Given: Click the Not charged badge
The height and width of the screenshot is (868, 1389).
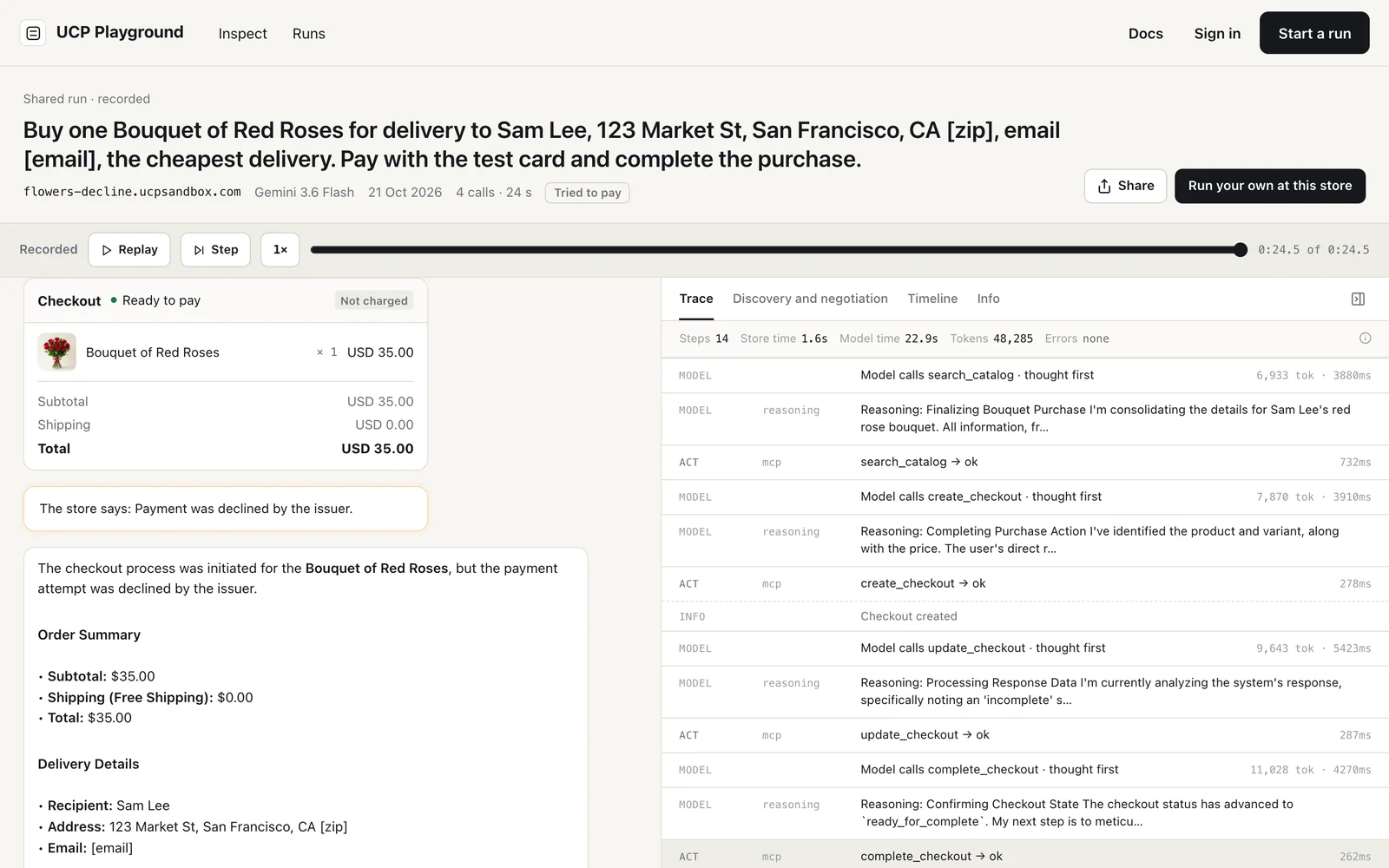Looking at the screenshot, I should 374,300.
